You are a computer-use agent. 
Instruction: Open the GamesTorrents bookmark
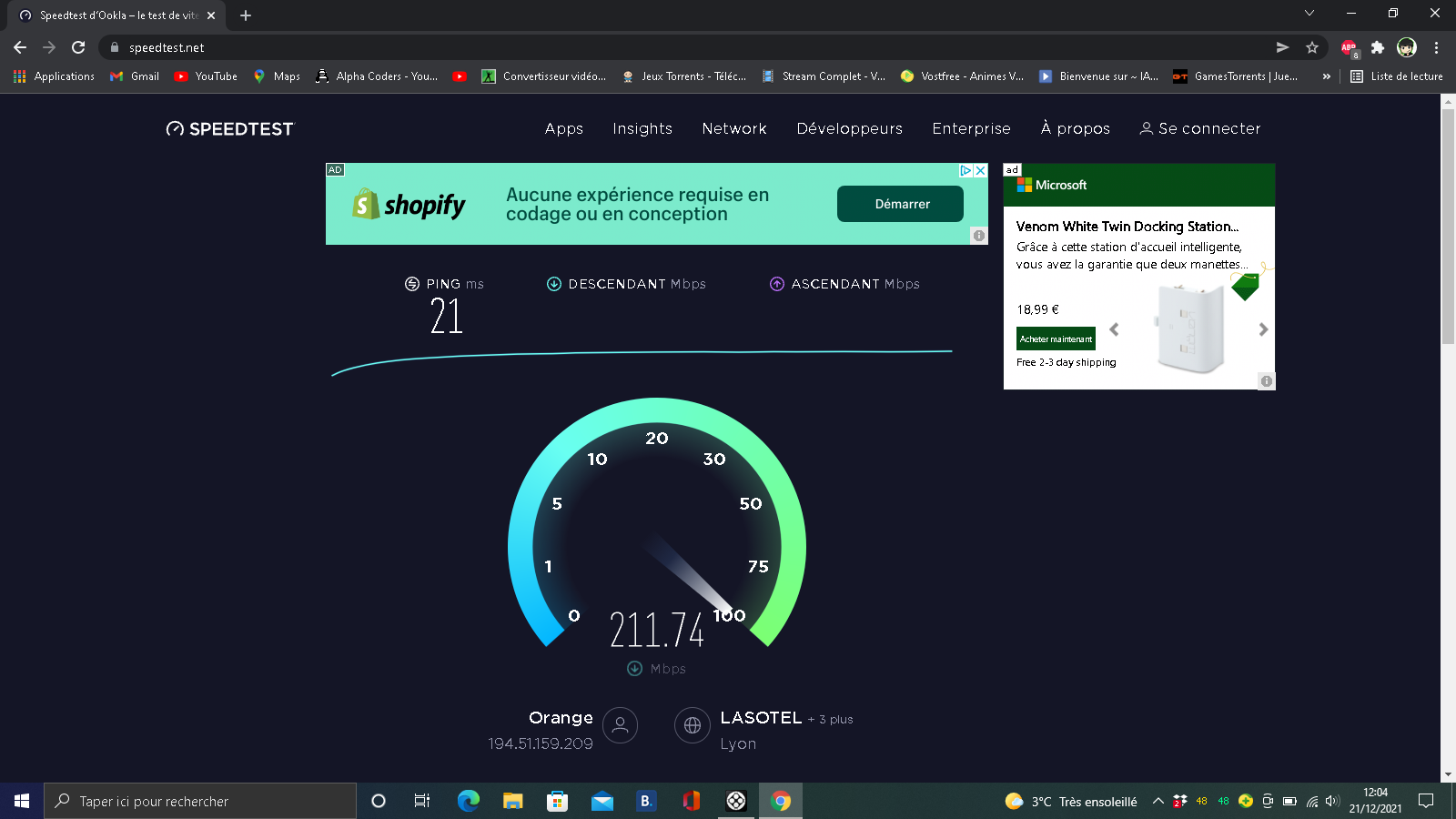[1236, 76]
